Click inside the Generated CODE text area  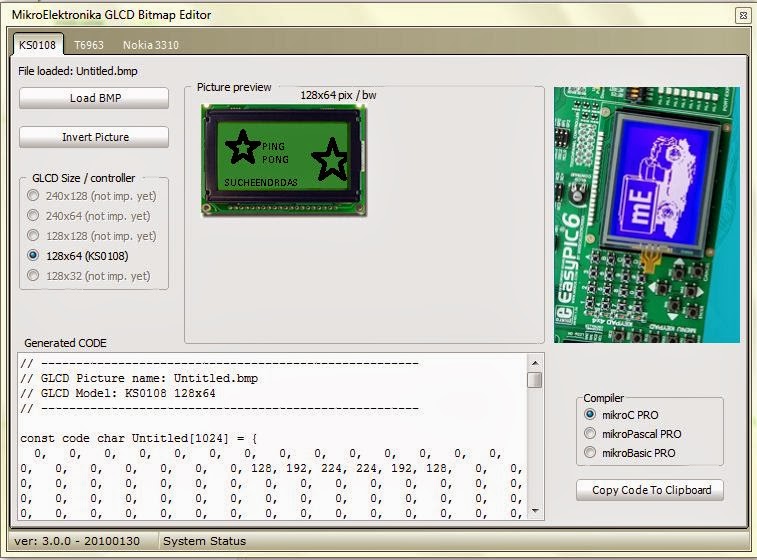point(273,436)
